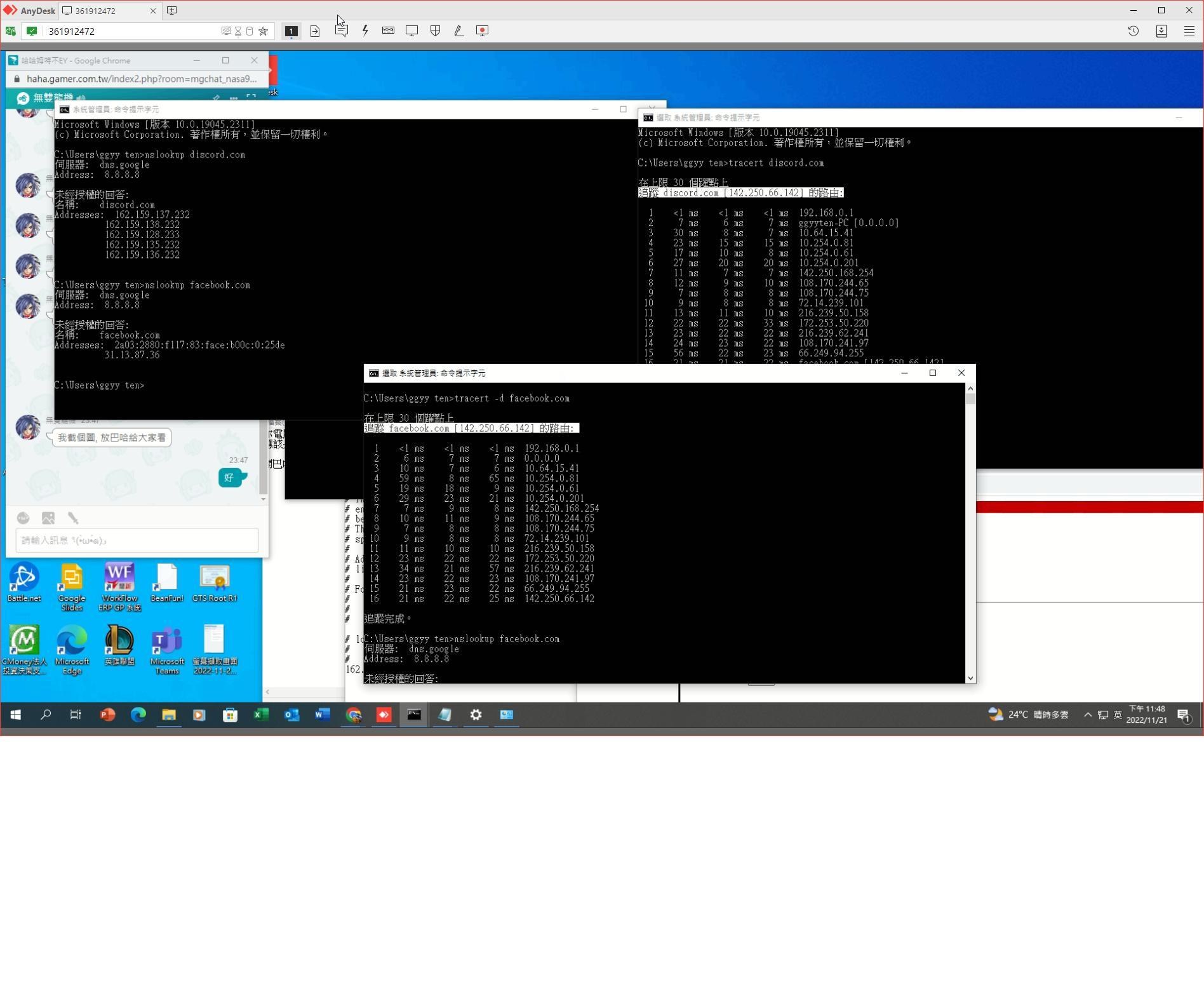This screenshot has height=1001, width=1204.
Task: Open Microsoft Edge desktop shortcut
Action: [72, 650]
